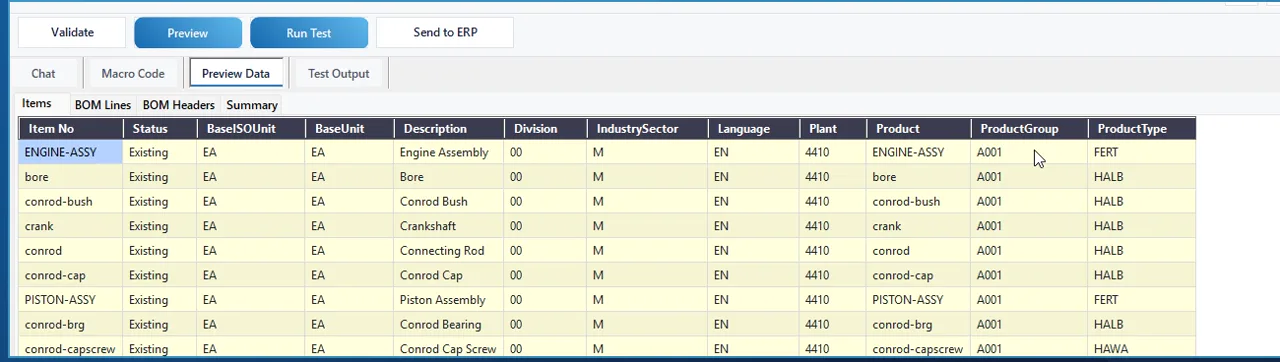Click BaseISOUnit column header
Screen dimensions: 1280x362
click(251, 129)
